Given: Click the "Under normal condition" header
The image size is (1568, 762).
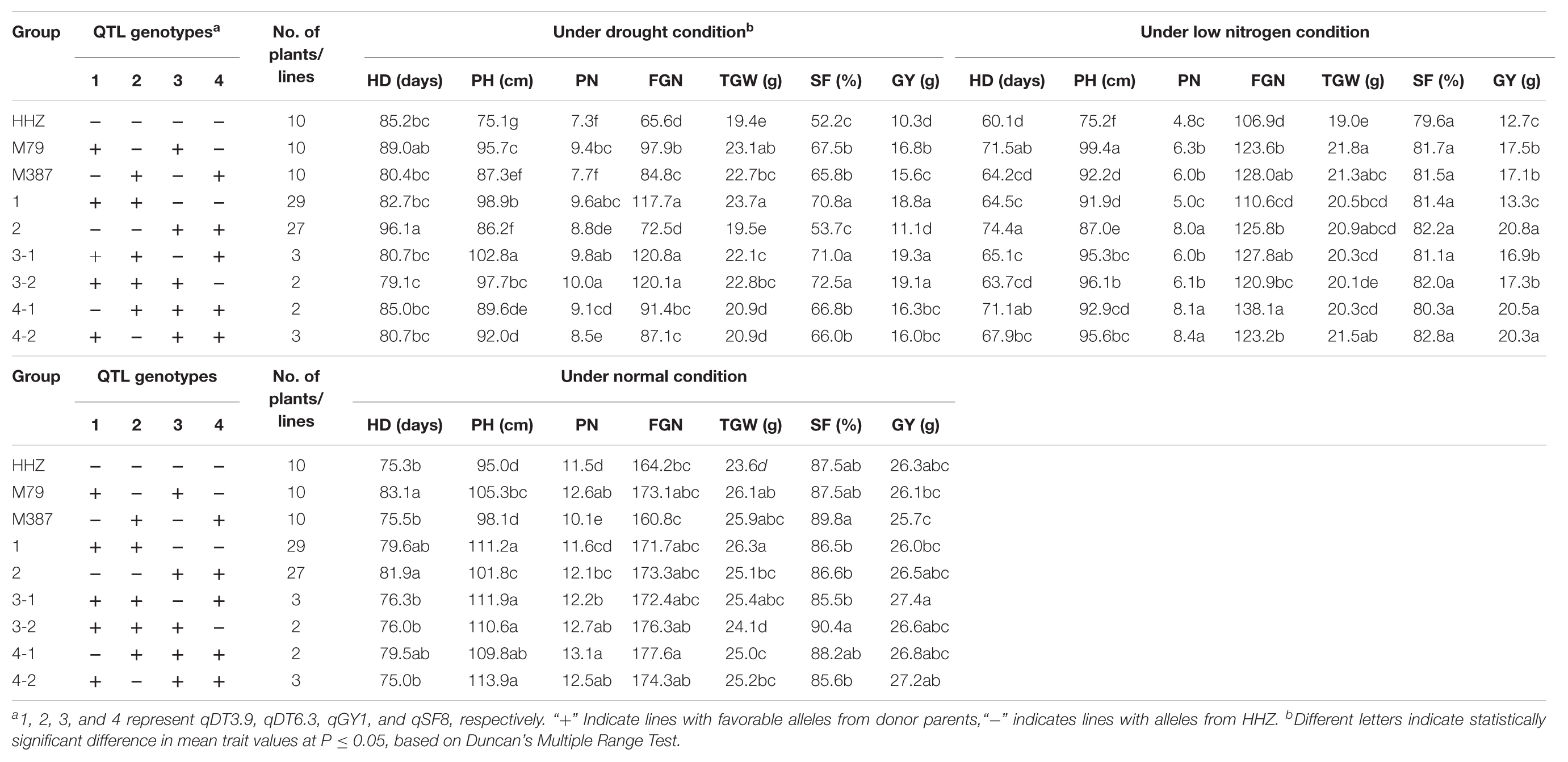Looking at the screenshot, I should [x=653, y=376].
